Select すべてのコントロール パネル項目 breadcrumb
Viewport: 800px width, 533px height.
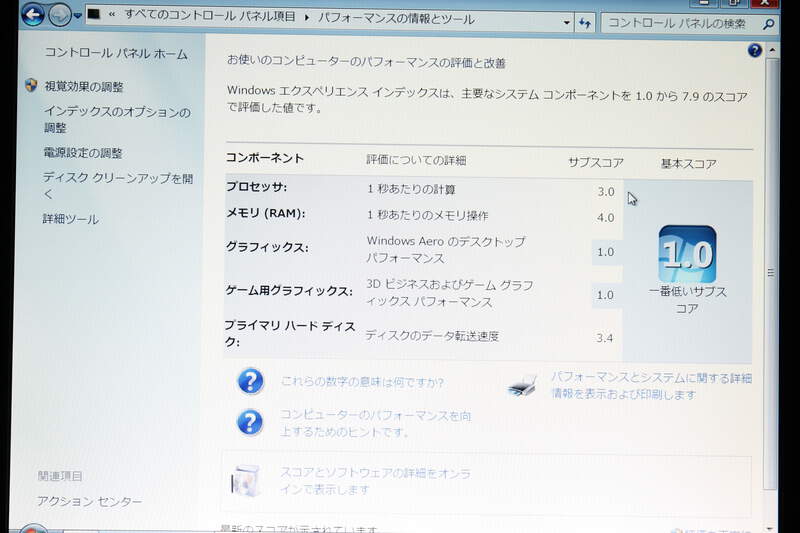[x=210, y=16]
